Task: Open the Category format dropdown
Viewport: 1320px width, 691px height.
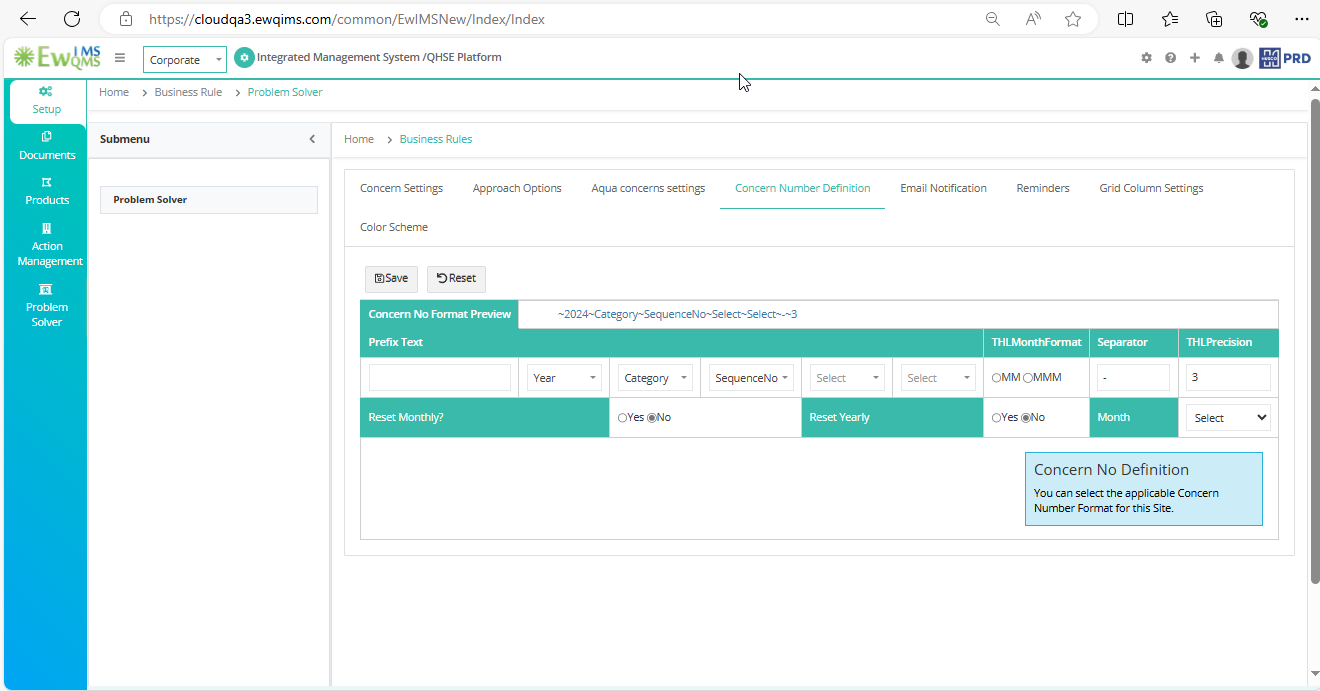Action: (x=655, y=378)
